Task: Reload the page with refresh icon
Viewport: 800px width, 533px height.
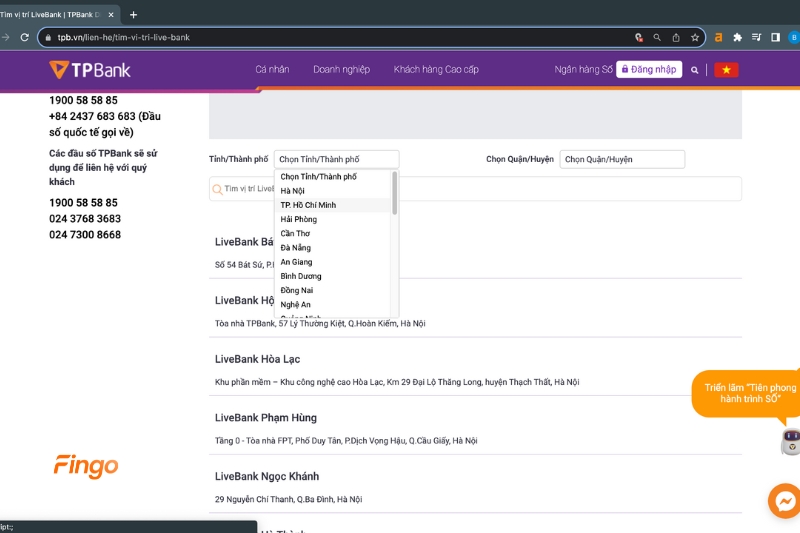Action: click(24, 37)
